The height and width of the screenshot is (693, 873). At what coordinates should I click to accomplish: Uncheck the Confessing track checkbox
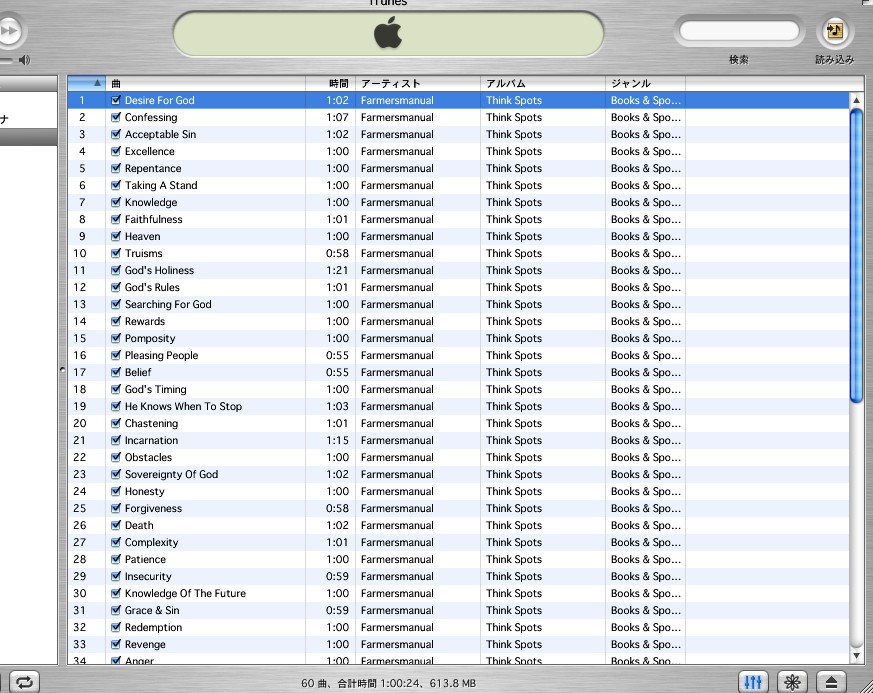116,117
